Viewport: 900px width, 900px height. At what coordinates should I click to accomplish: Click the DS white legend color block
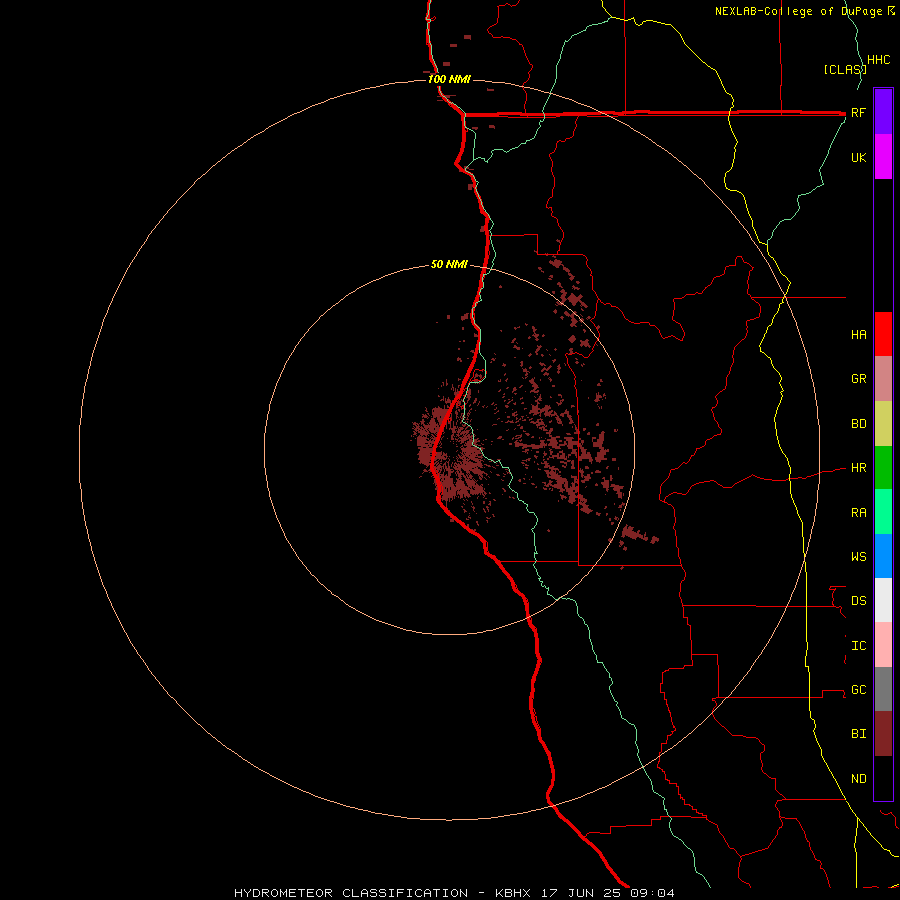coord(883,600)
